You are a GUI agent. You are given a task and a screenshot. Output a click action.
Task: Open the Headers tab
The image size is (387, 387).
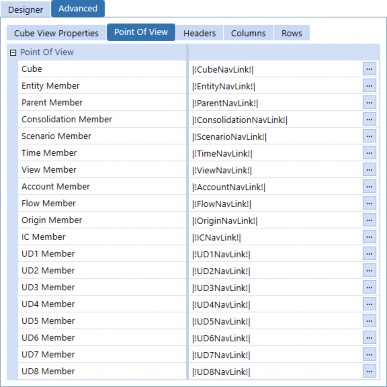pyautogui.click(x=199, y=33)
